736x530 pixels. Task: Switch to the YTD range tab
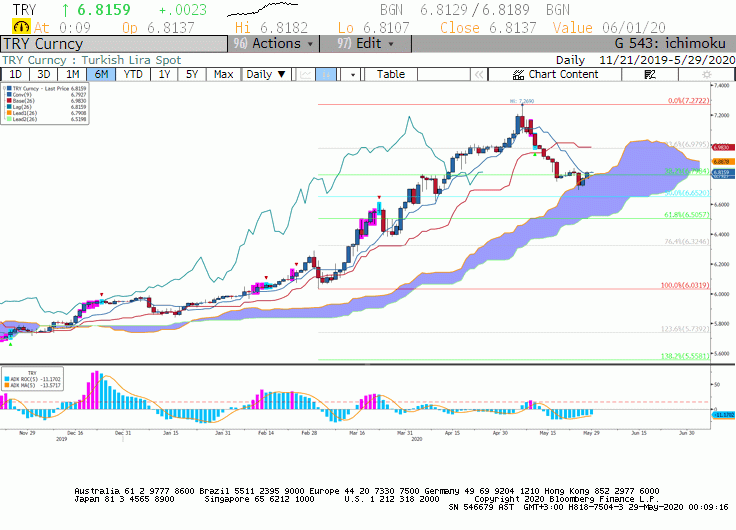coord(133,74)
